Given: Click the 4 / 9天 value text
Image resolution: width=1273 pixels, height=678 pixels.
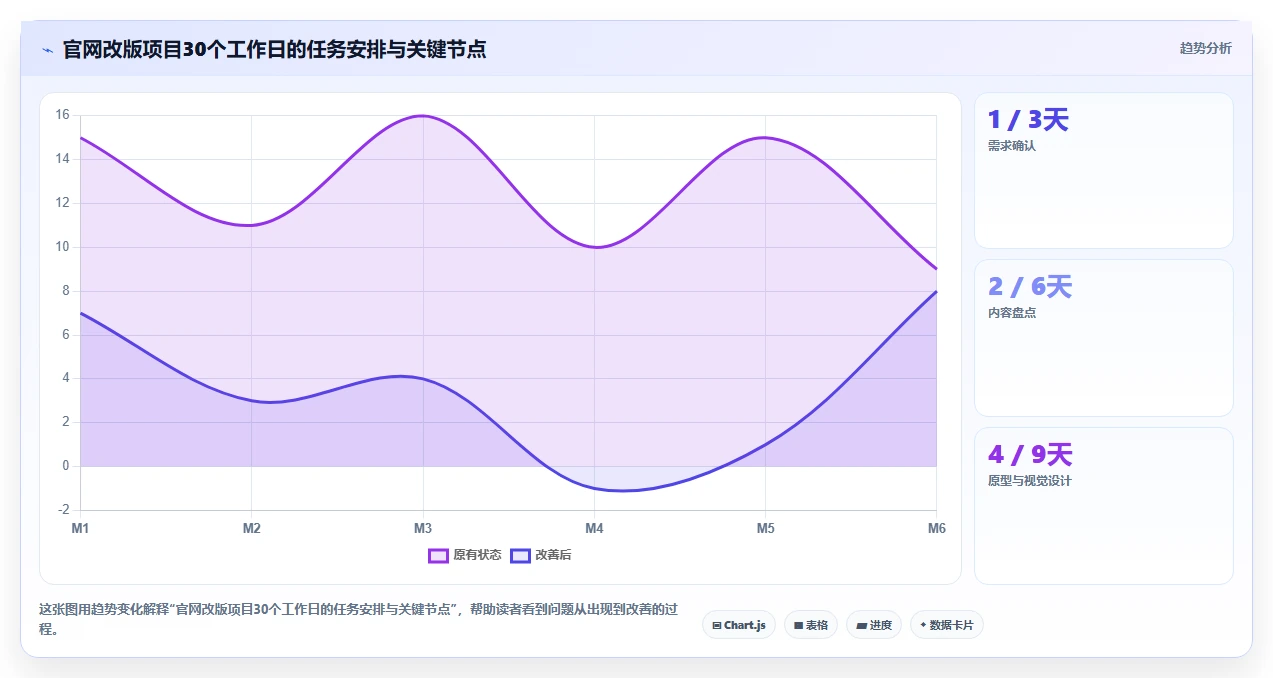Looking at the screenshot, I should tap(1030, 455).
